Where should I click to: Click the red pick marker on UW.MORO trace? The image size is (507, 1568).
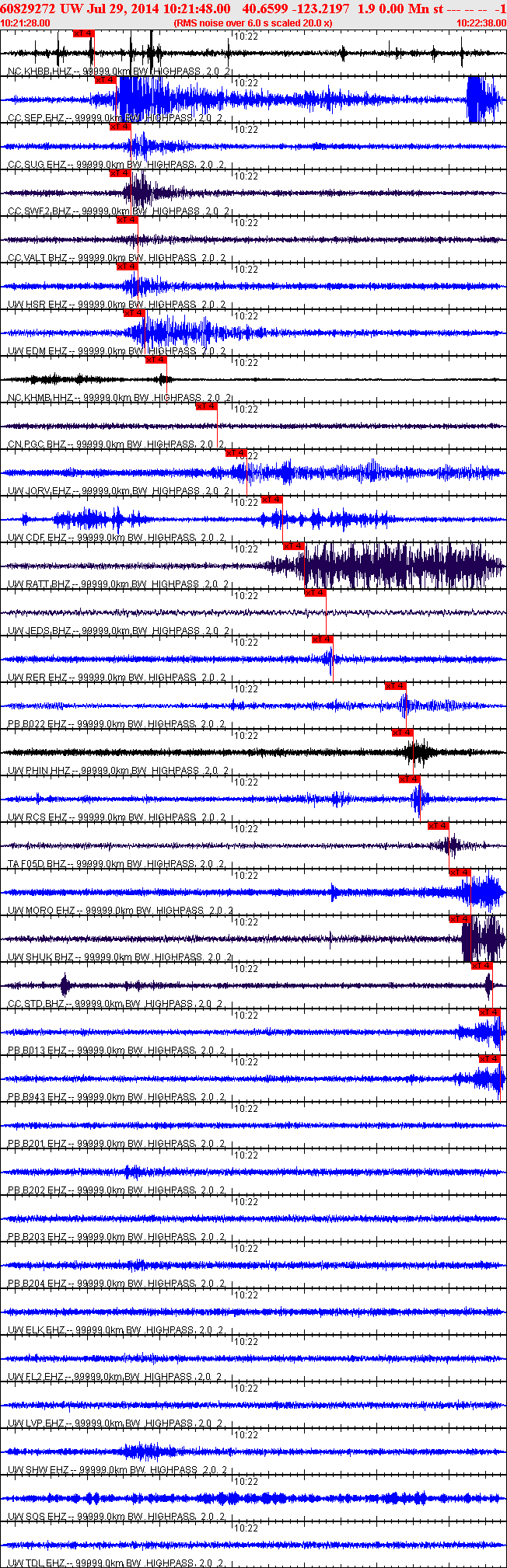pyautogui.click(x=460, y=873)
